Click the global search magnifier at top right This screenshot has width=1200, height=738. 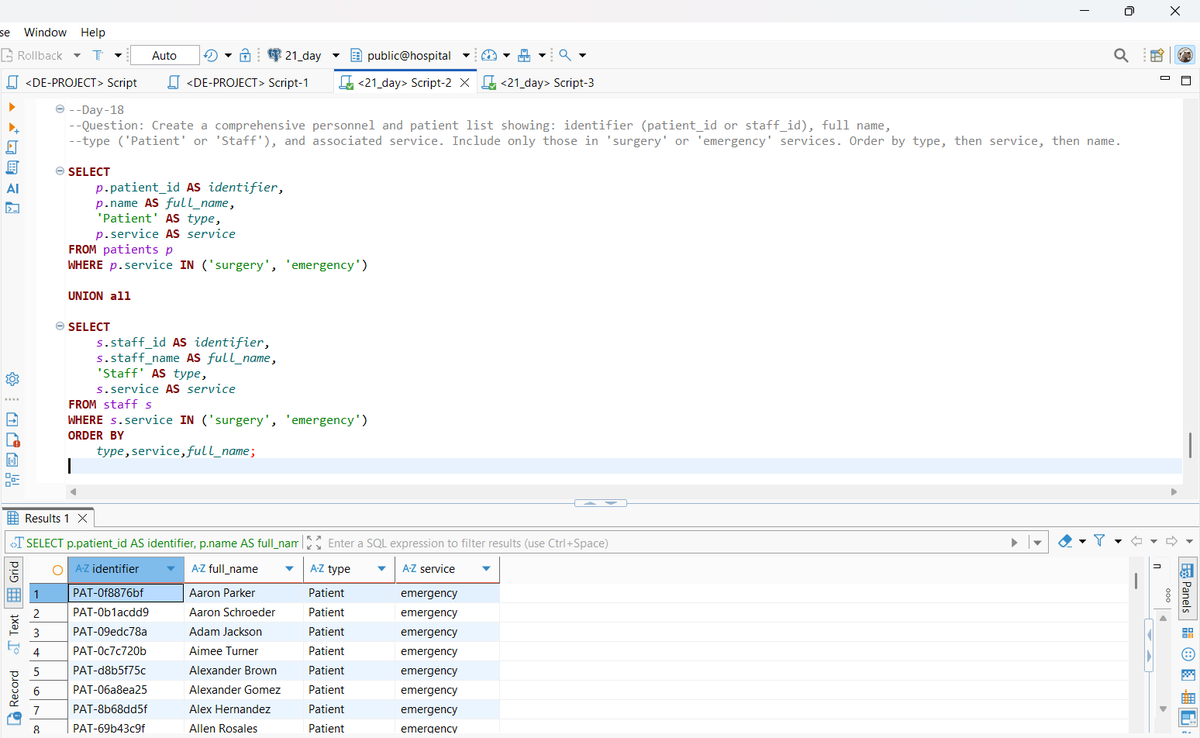(1122, 55)
